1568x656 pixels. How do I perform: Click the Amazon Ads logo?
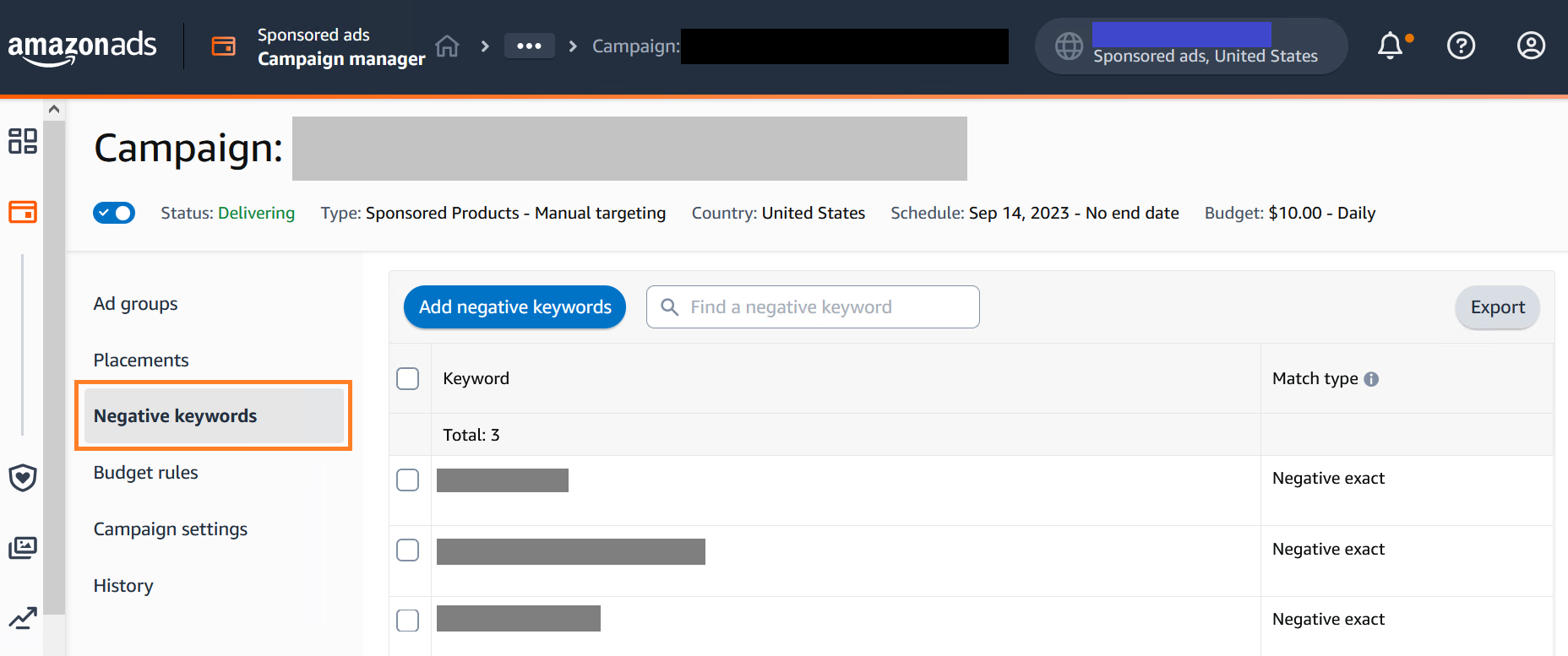click(82, 47)
